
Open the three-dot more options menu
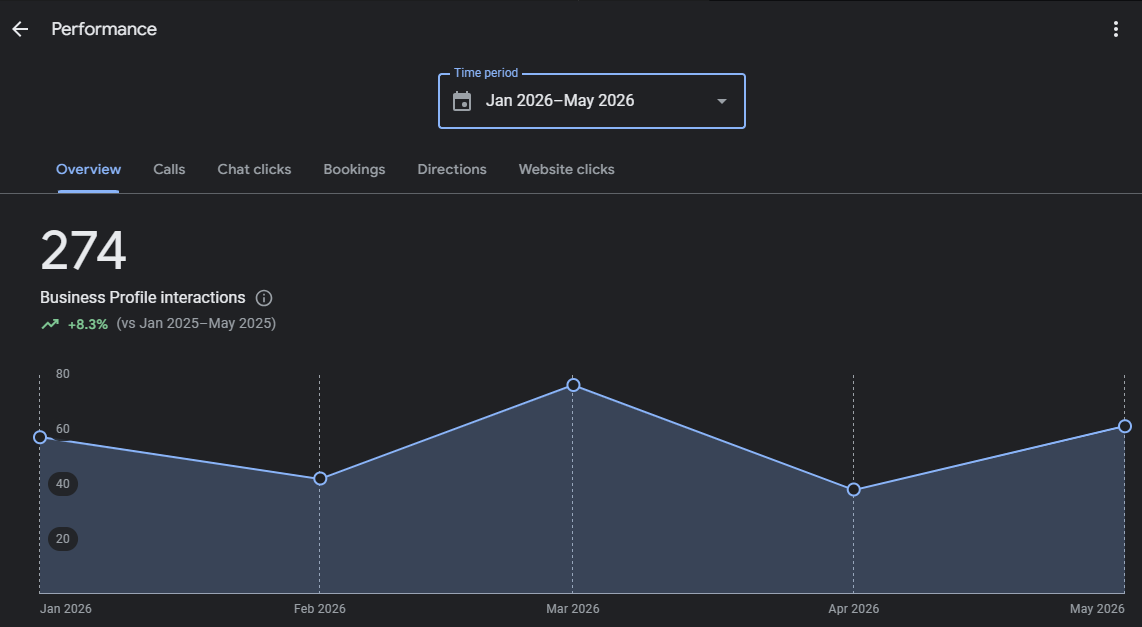coord(1115,29)
